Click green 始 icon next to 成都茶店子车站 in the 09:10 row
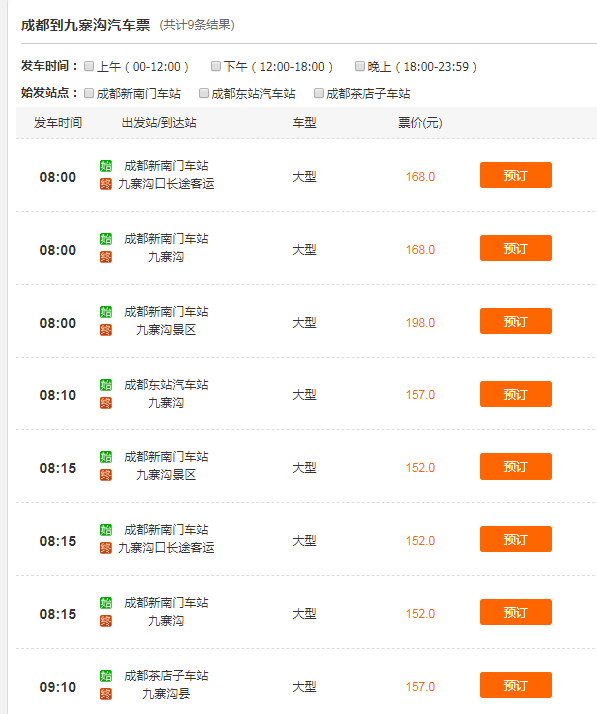 click(x=106, y=676)
